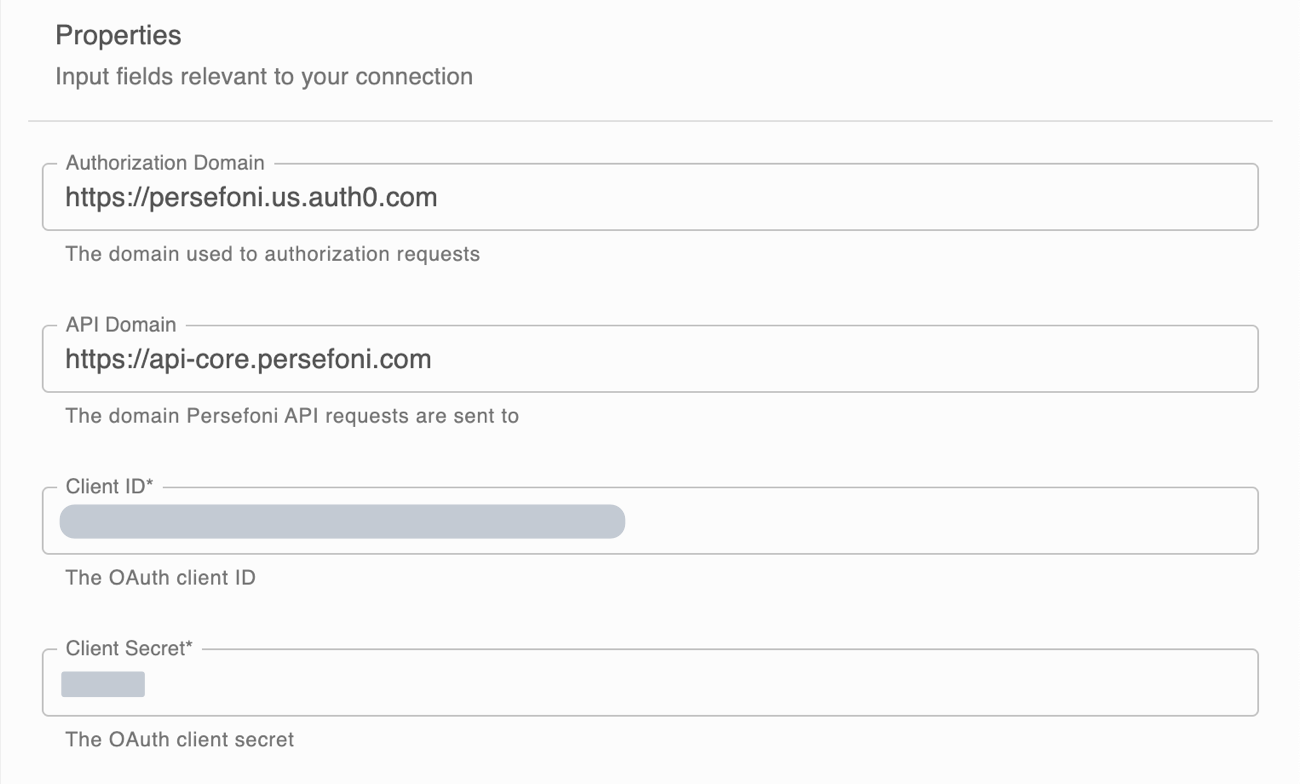Click the Authorization Domain input field
The width and height of the screenshot is (1300, 784).
pyautogui.click(x=650, y=197)
